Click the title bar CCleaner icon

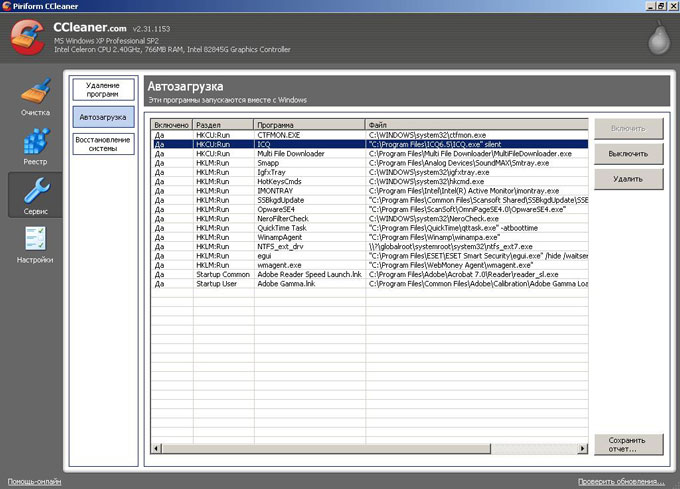[x=7, y=6]
